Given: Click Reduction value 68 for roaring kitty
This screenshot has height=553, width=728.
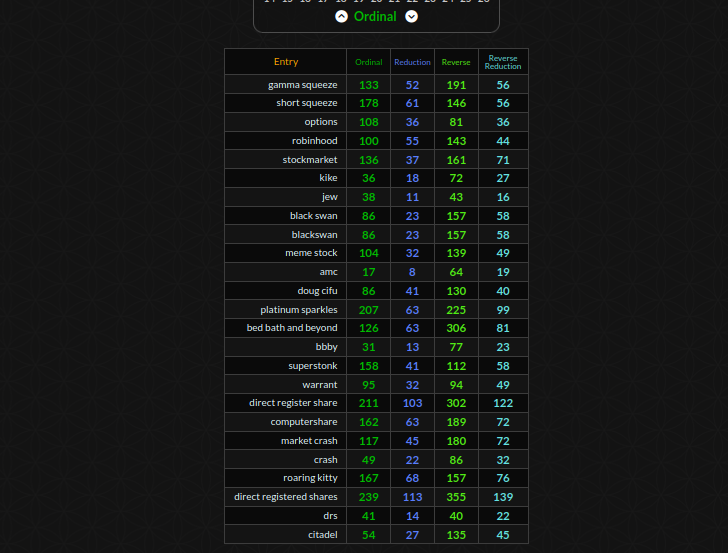Looking at the screenshot, I should (x=412, y=478).
